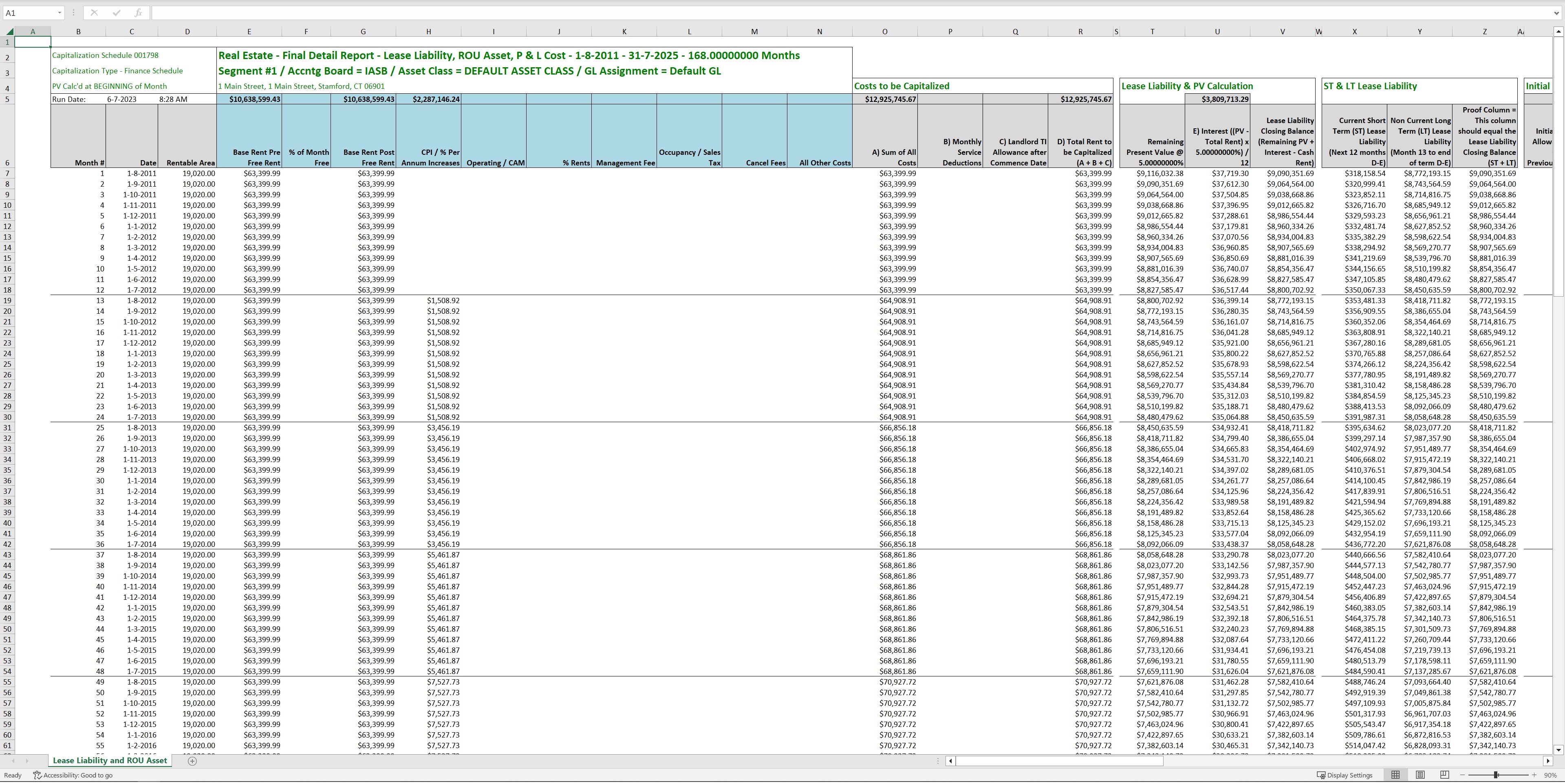Open the Name Box dropdown arrow
Viewport: 1565px width, 784px height.
60,13
